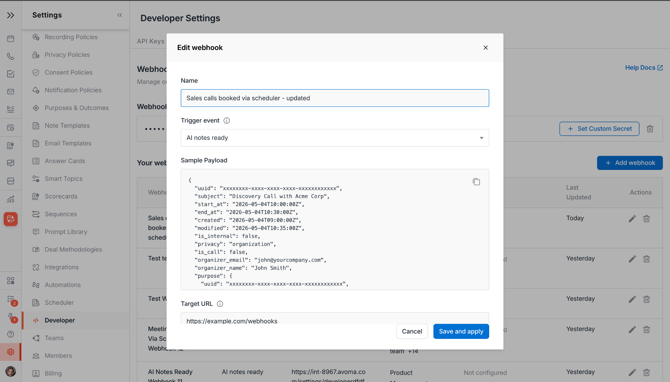The height and width of the screenshot is (382, 670).
Task: Open the user profile avatar
Action: pos(11,371)
